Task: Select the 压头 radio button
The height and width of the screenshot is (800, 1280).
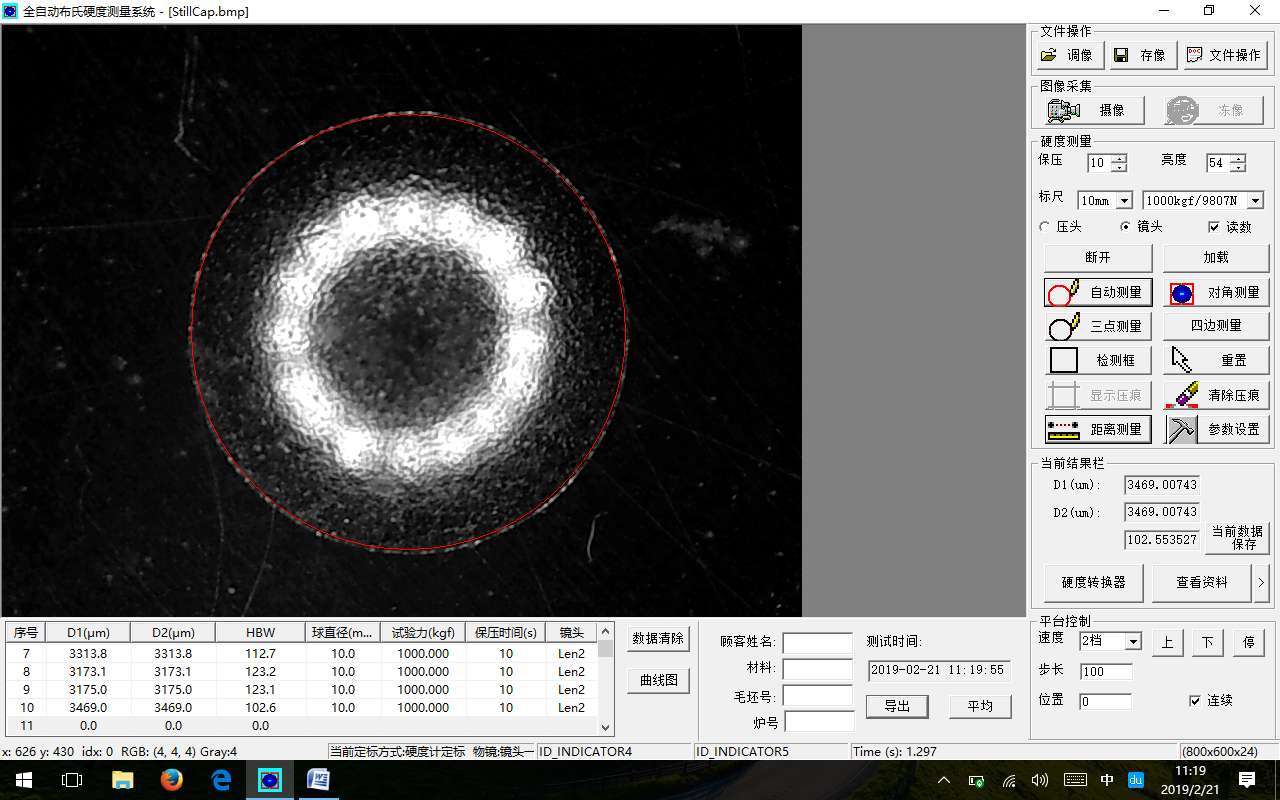Action: pyautogui.click(x=1046, y=227)
